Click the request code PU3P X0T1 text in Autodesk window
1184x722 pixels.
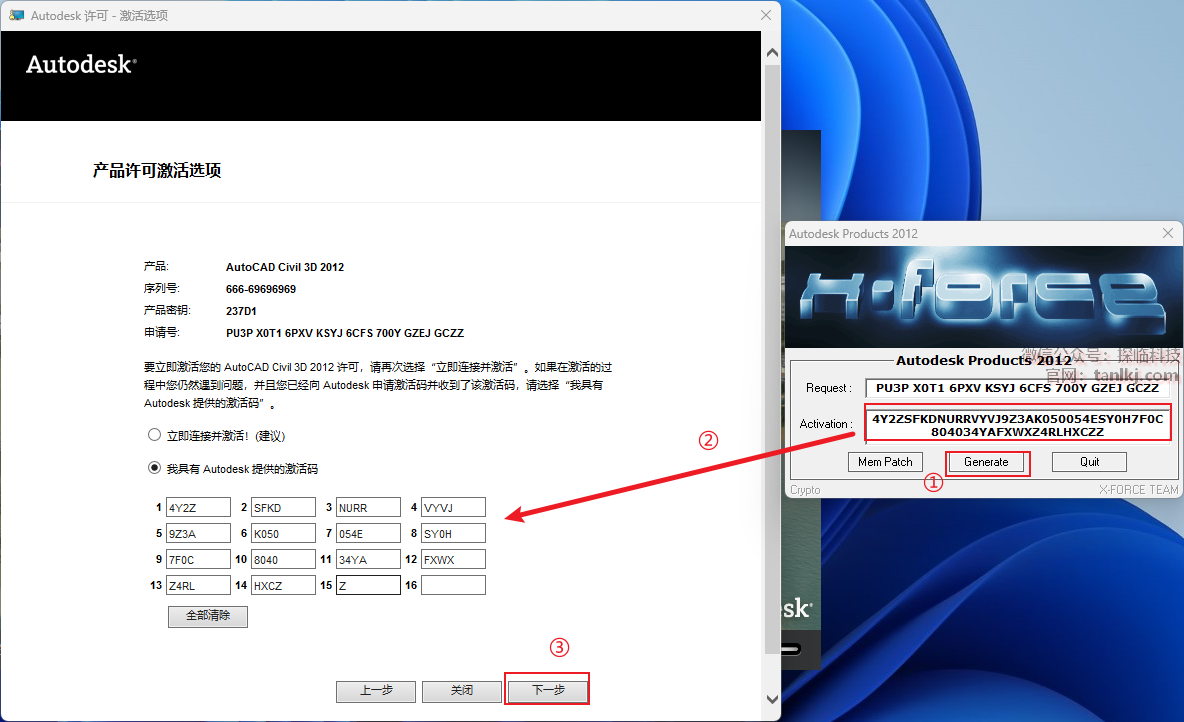click(x=345, y=333)
